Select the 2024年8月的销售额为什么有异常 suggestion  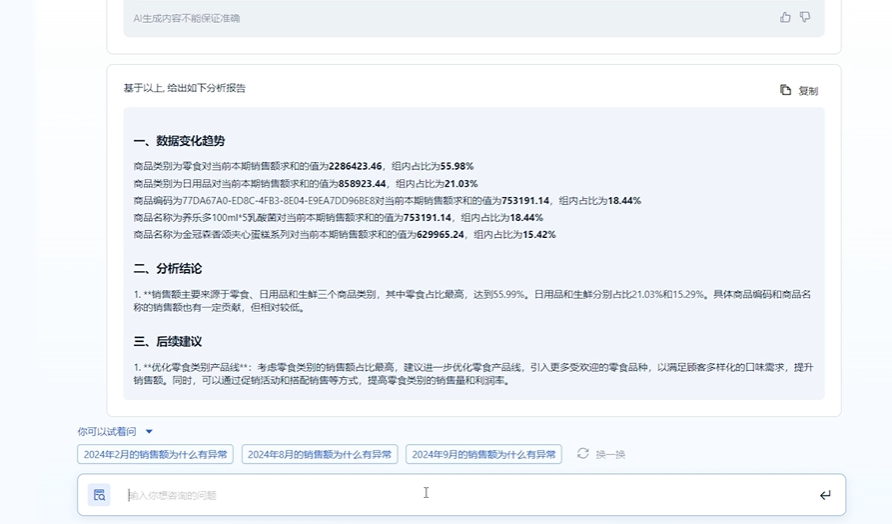(320, 454)
